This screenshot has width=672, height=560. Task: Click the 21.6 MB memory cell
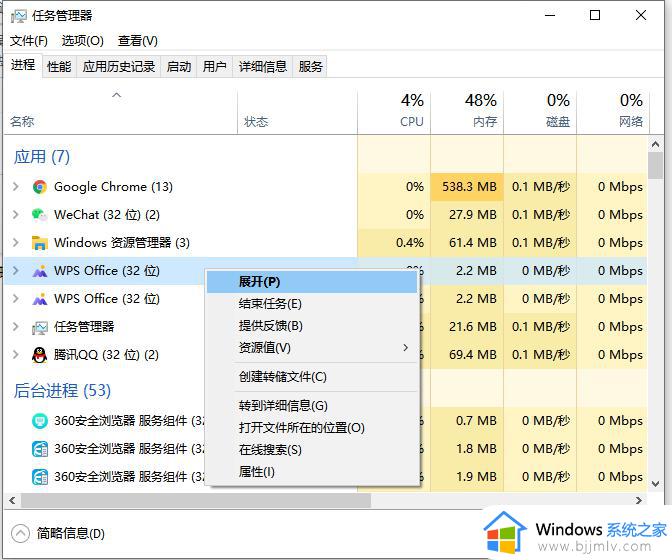[x=467, y=327]
